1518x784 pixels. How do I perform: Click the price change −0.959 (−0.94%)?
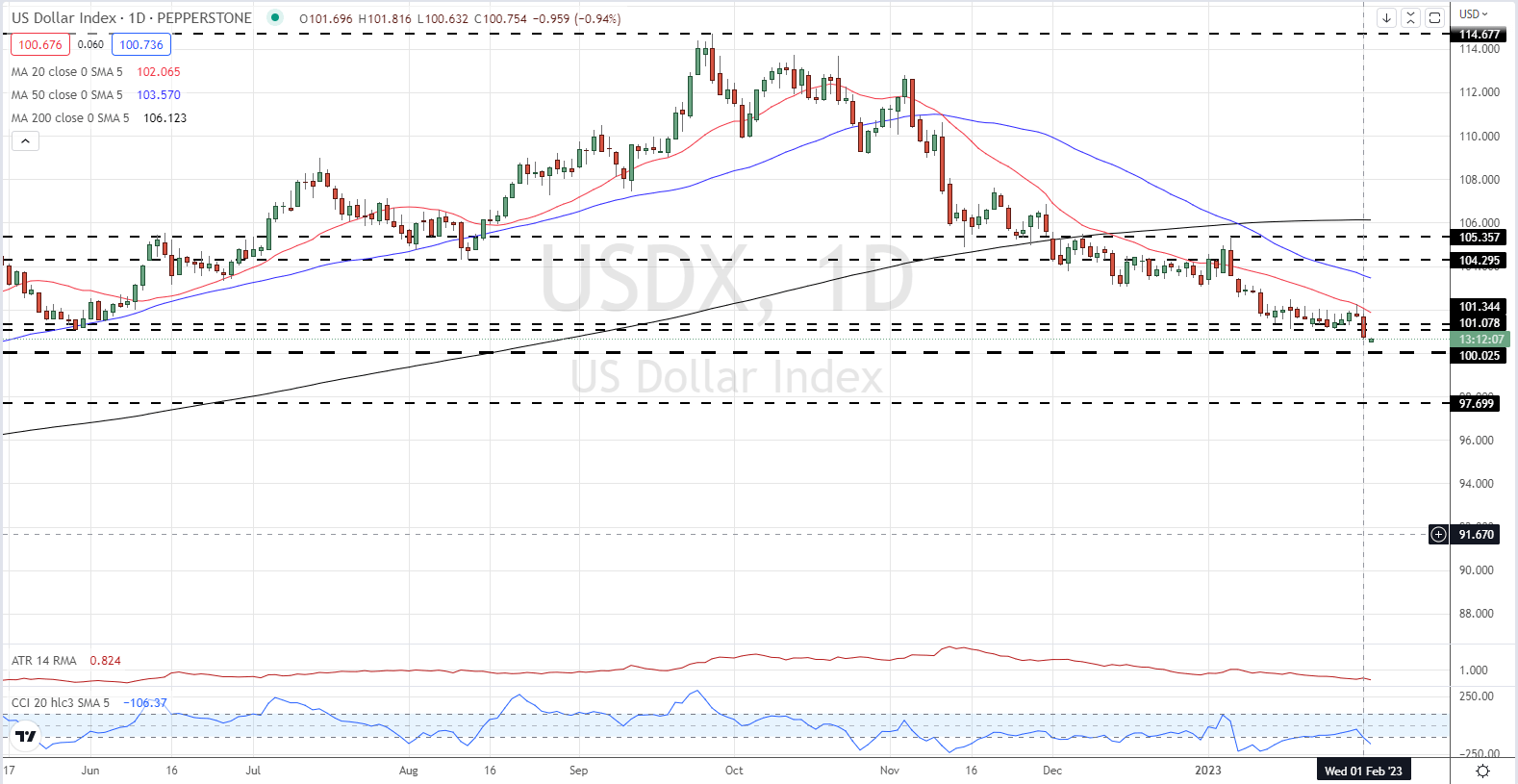coord(579,18)
